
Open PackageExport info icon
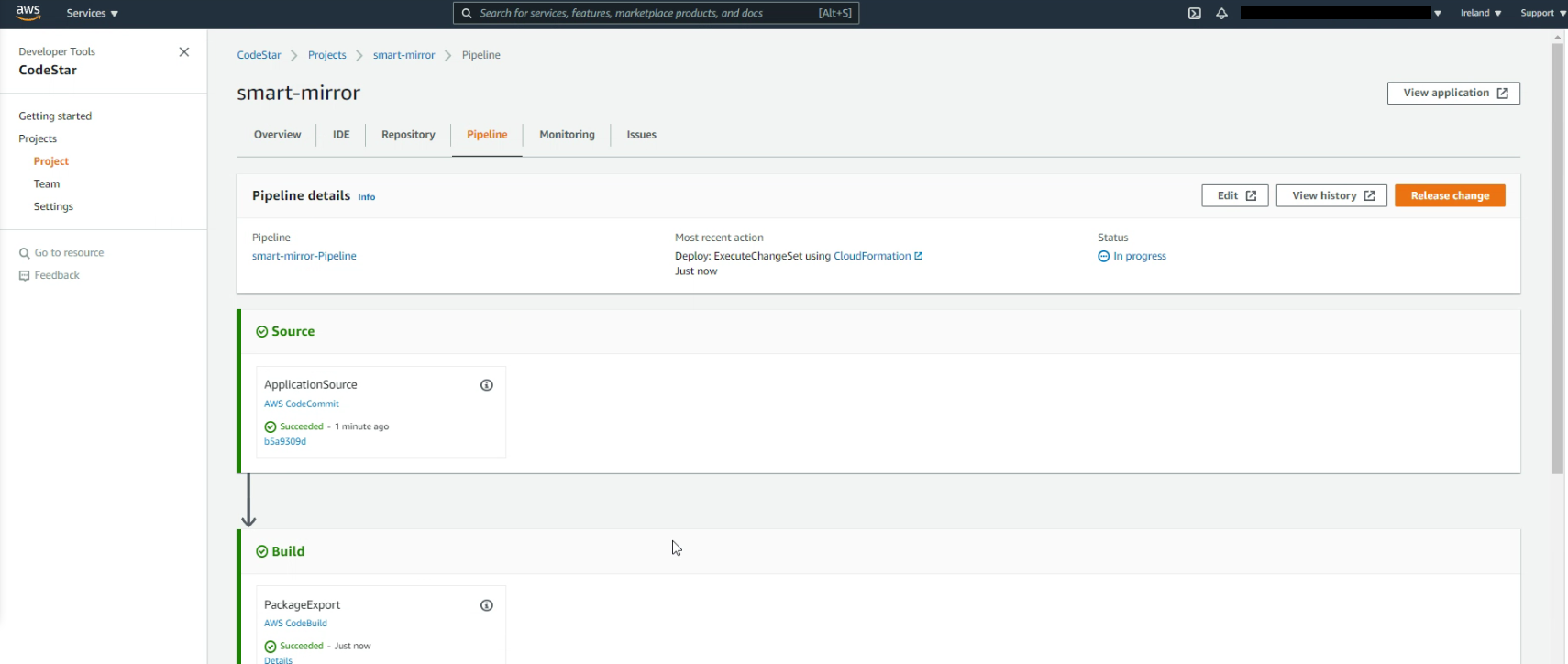point(487,605)
